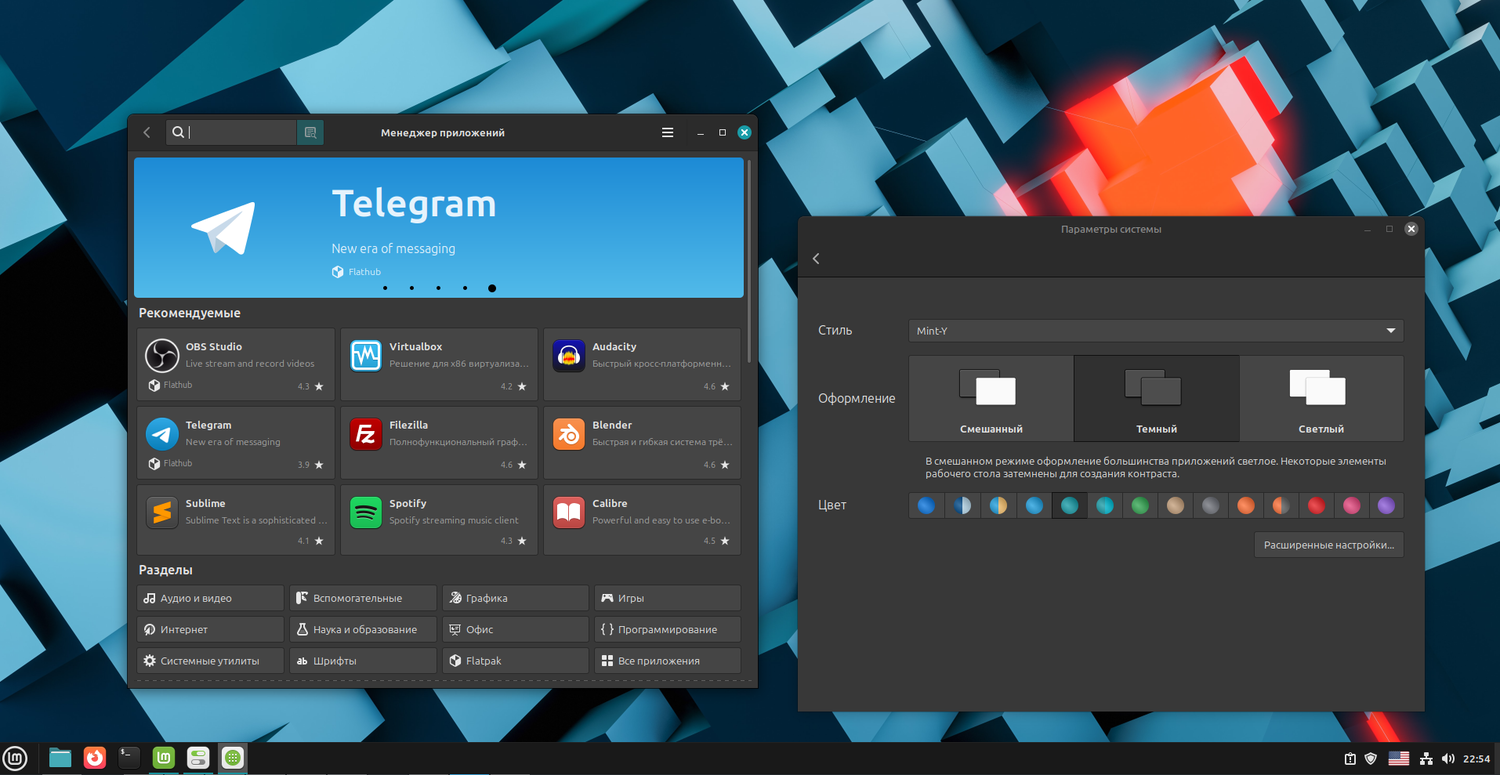Open the calendar from the 22:54 clock
The image size is (1500, 775).
point(1476,759)
